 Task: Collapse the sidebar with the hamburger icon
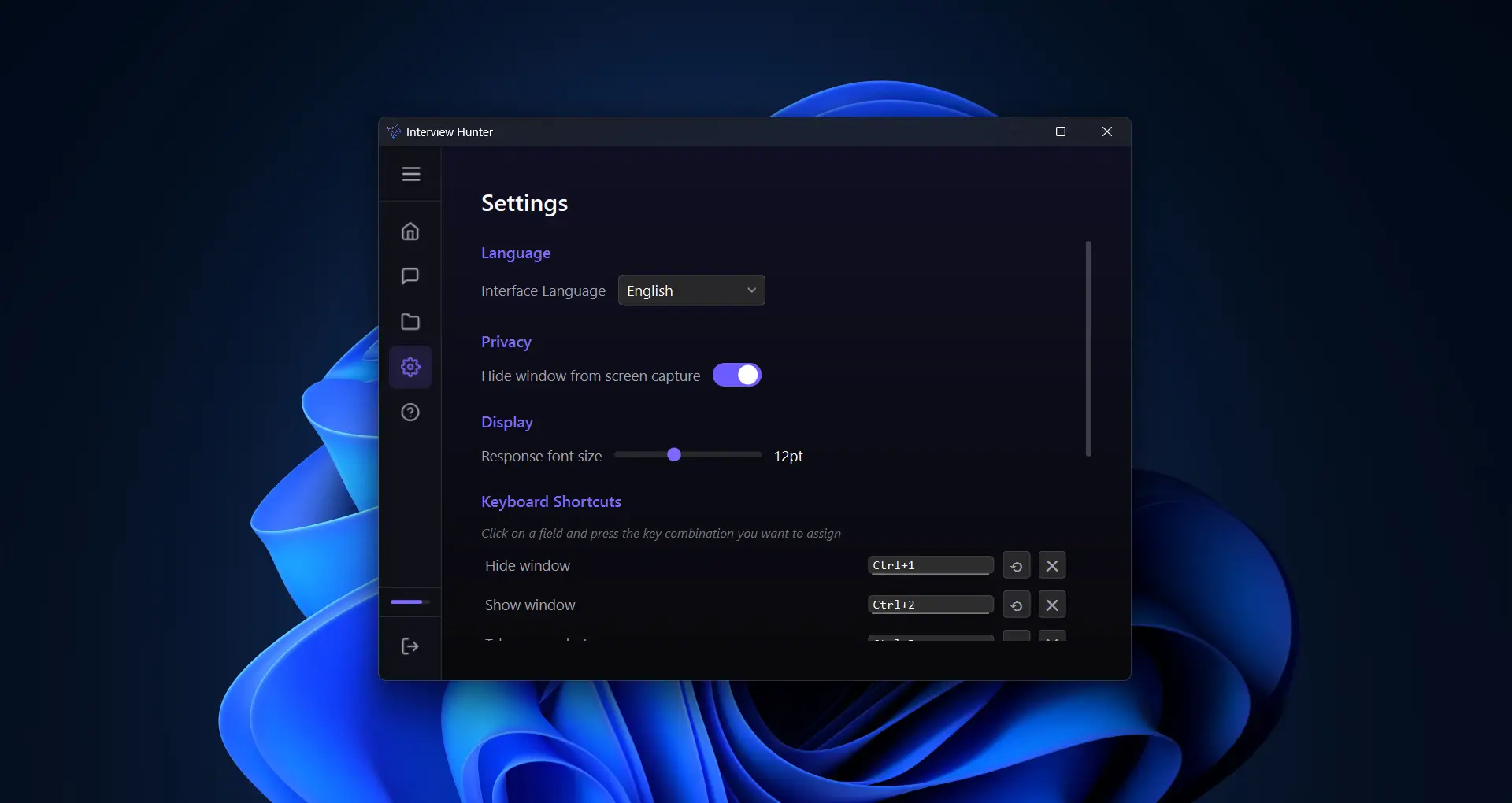tap(410, 174)
